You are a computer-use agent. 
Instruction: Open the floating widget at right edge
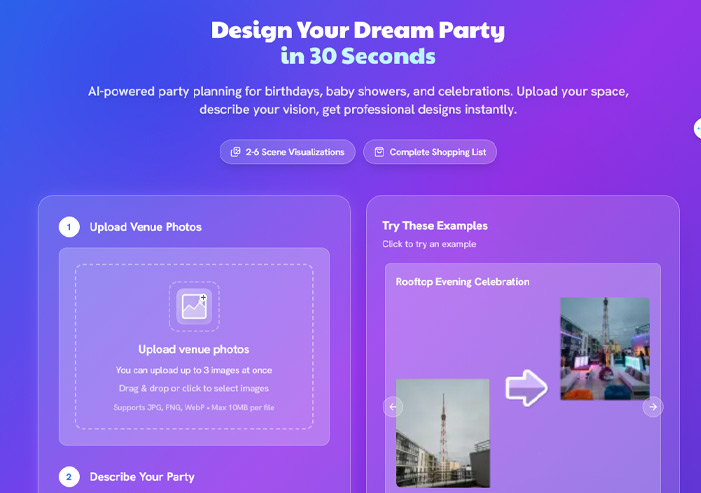point(697,129)
